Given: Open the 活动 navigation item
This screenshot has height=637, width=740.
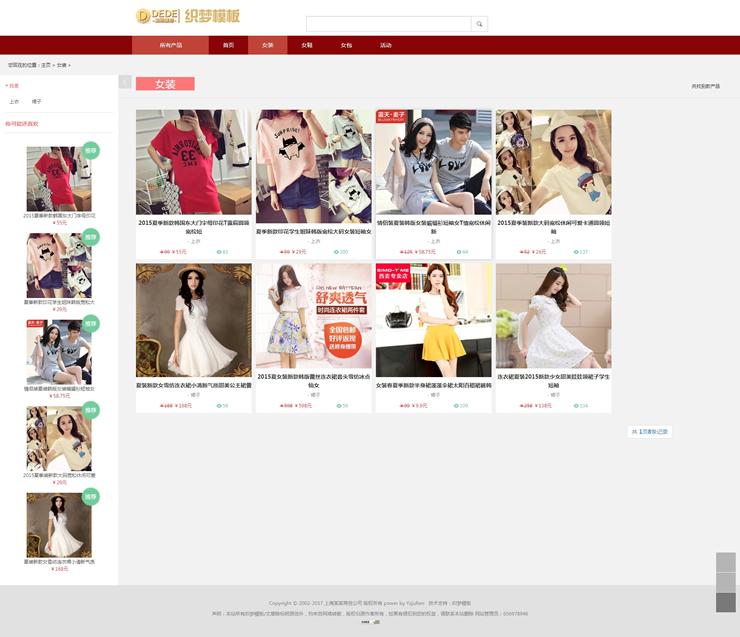Looking at the screenshot, I should pos(386,45).
